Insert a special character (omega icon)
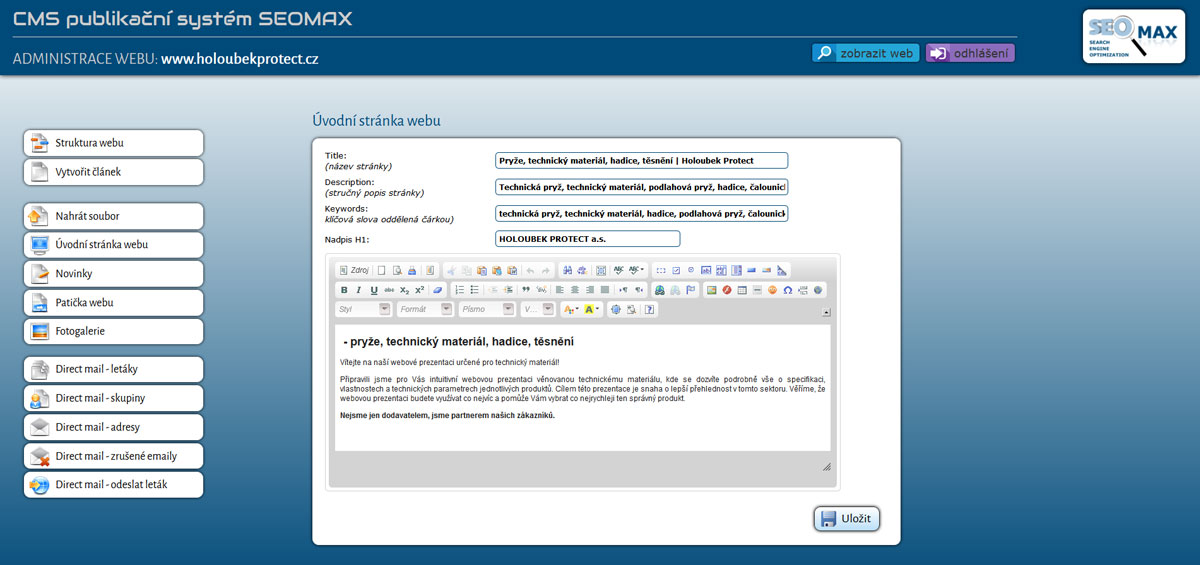This screenshot has width=1200, height=565. tap(788, 290)
